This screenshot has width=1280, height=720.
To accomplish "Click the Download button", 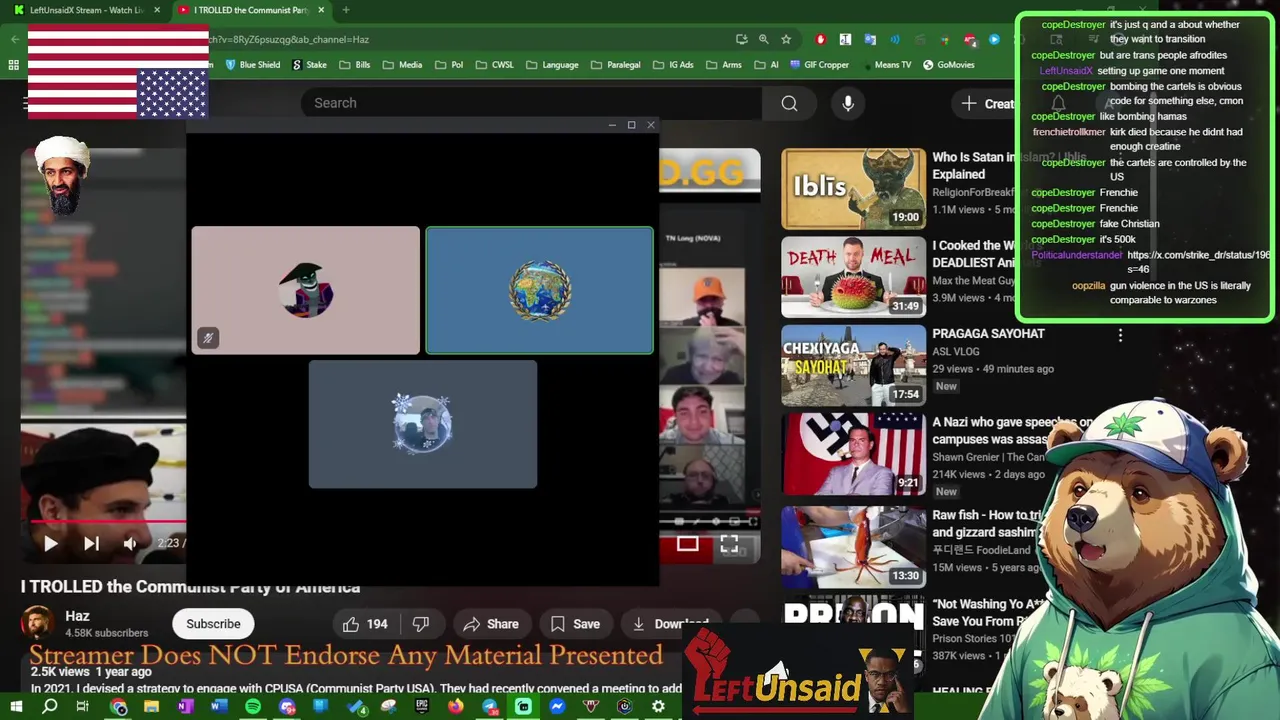I will [x=669, y=624].
